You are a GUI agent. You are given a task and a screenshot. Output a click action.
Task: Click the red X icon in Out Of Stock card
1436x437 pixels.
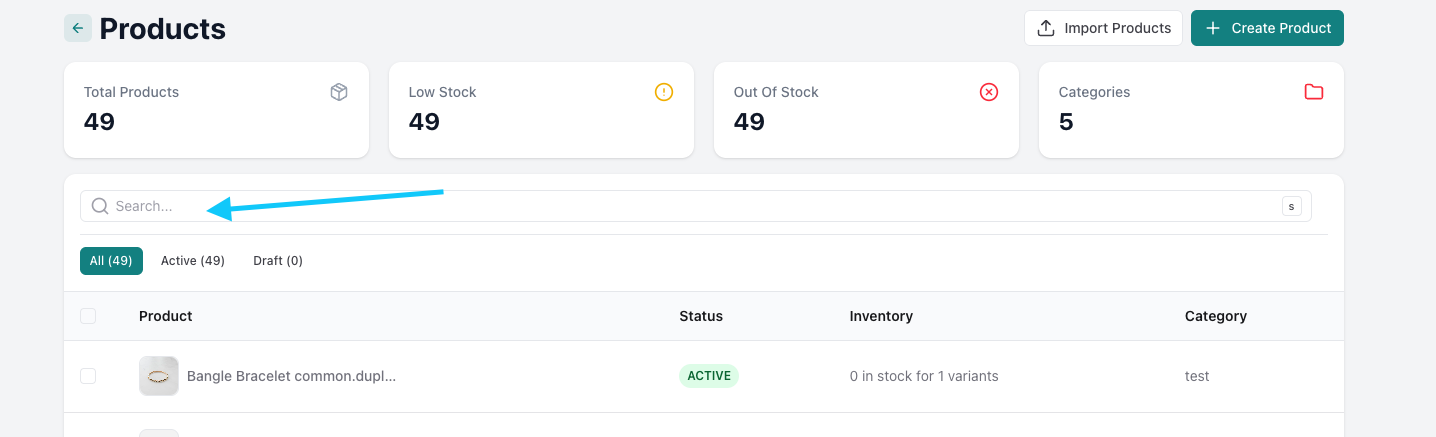[989, 92]
